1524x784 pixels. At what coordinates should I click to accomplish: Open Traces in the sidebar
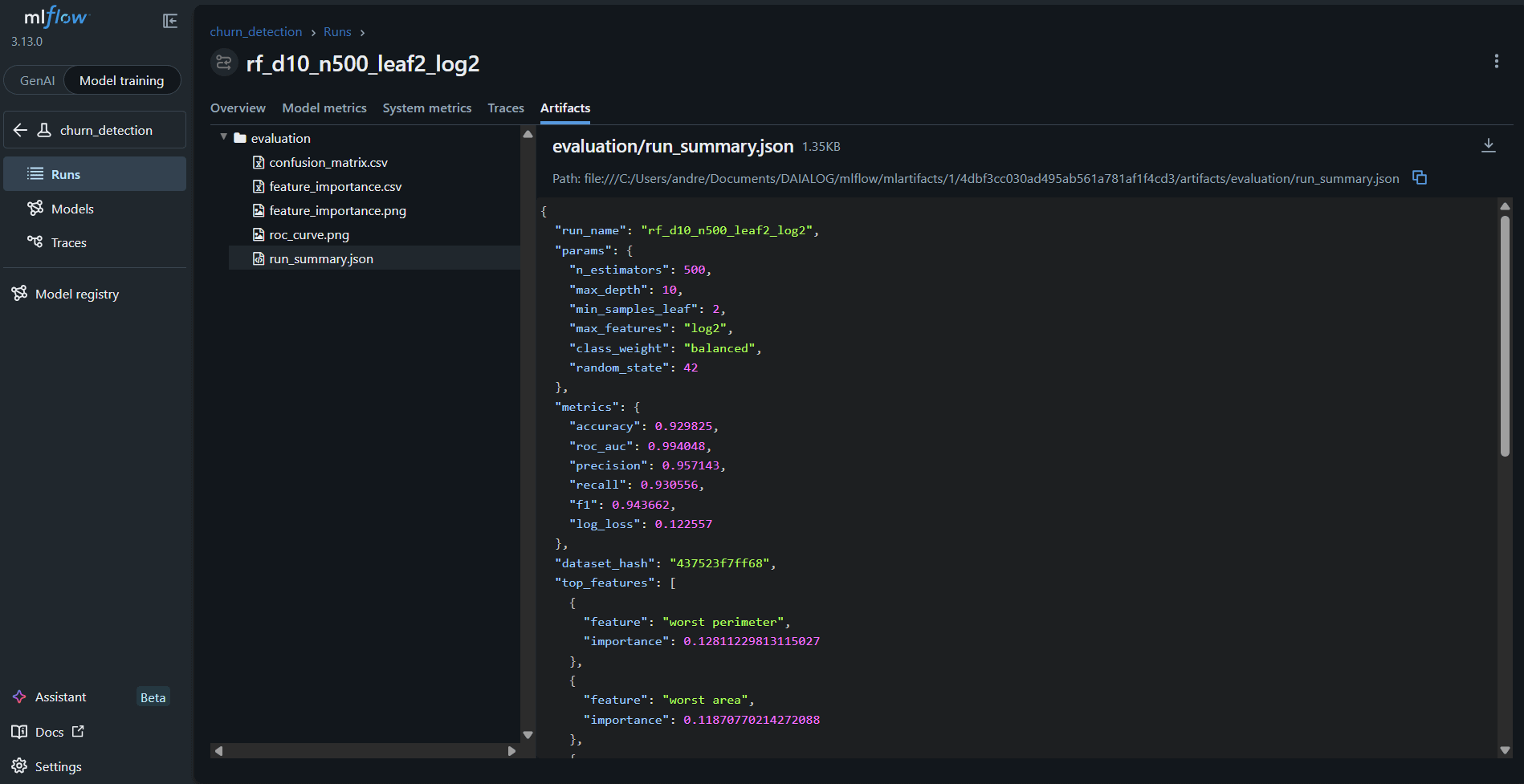95,242
